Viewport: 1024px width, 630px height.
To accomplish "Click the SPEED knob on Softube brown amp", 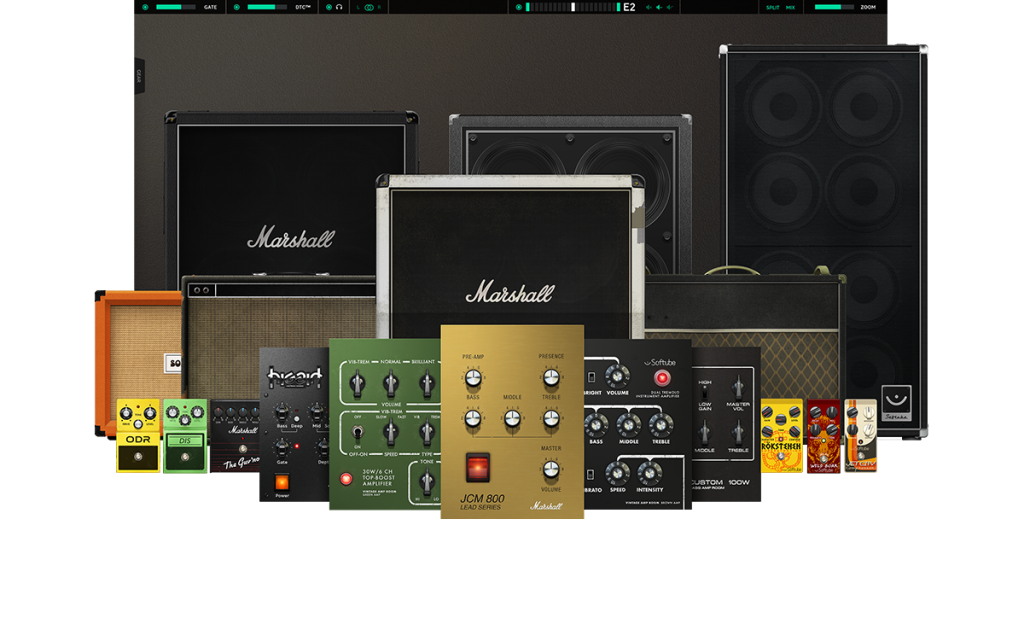I will (x=617, y=473).
